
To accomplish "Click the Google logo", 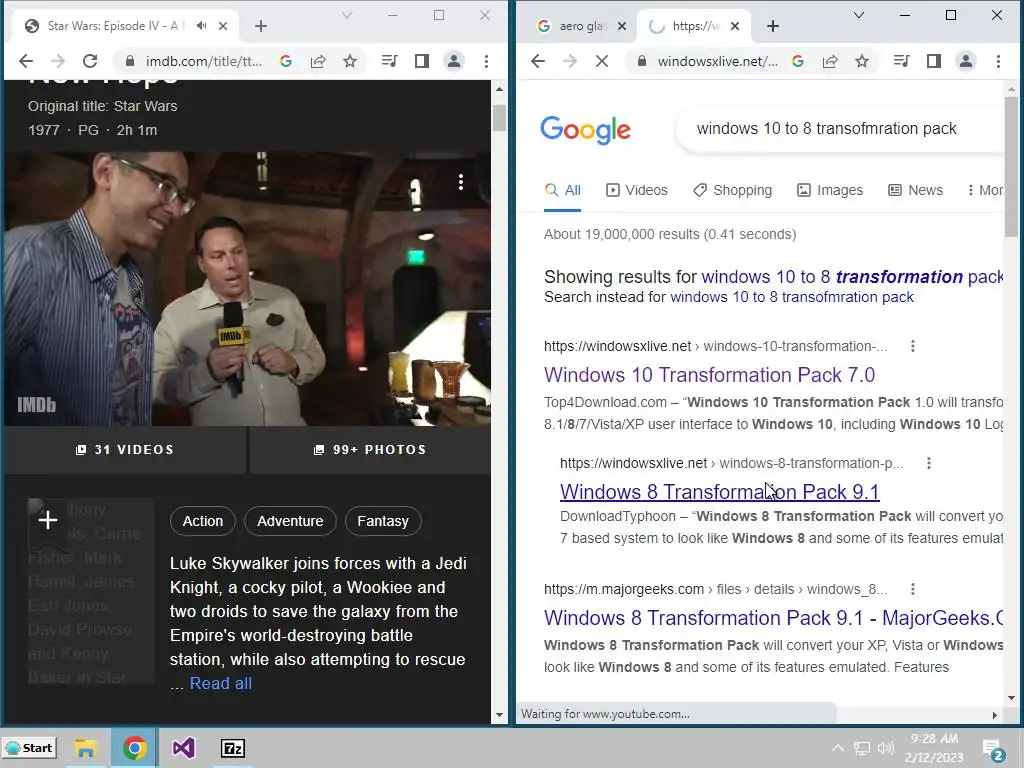I will 585,130.
